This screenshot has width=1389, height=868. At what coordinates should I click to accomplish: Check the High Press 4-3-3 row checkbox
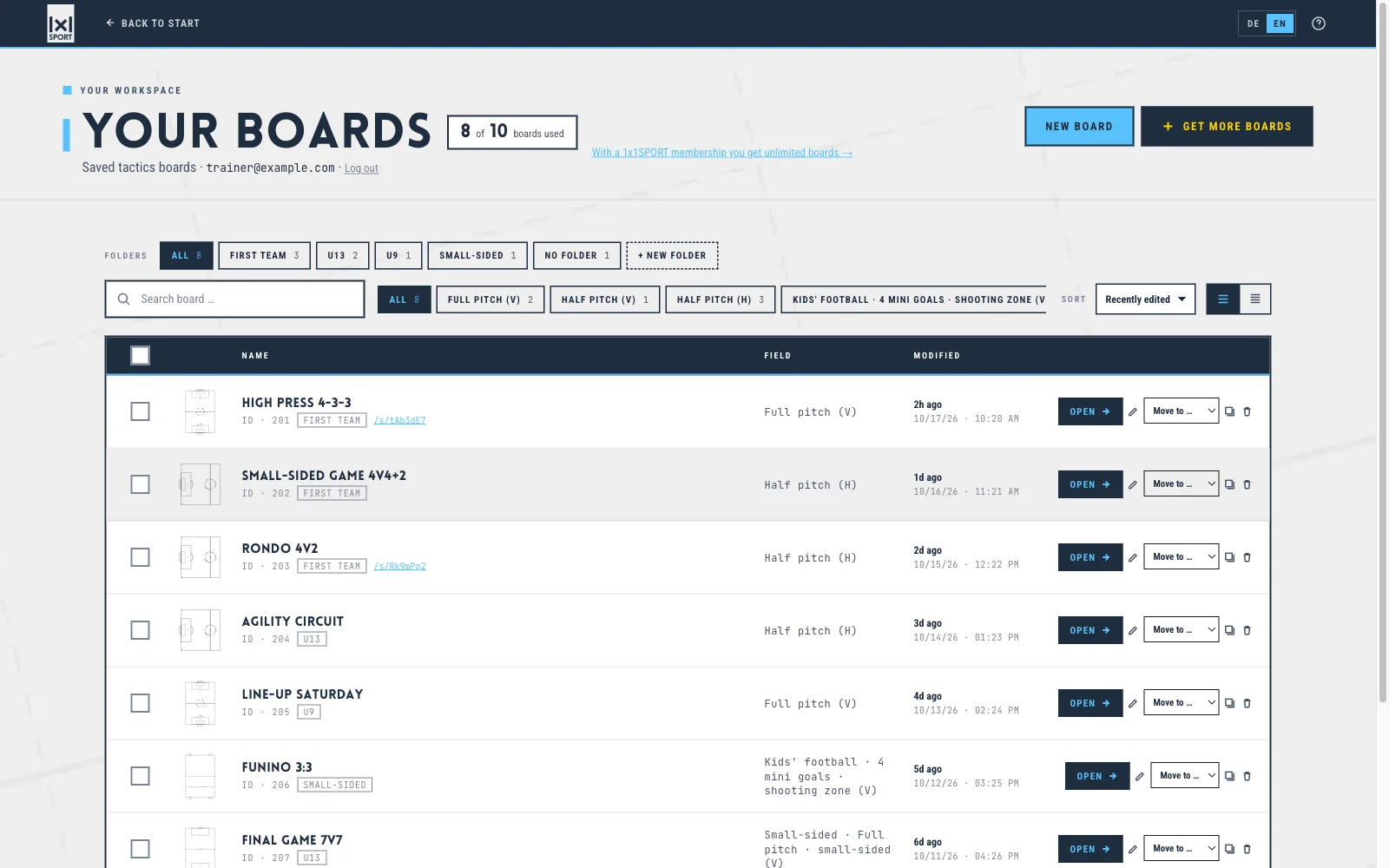140,411
